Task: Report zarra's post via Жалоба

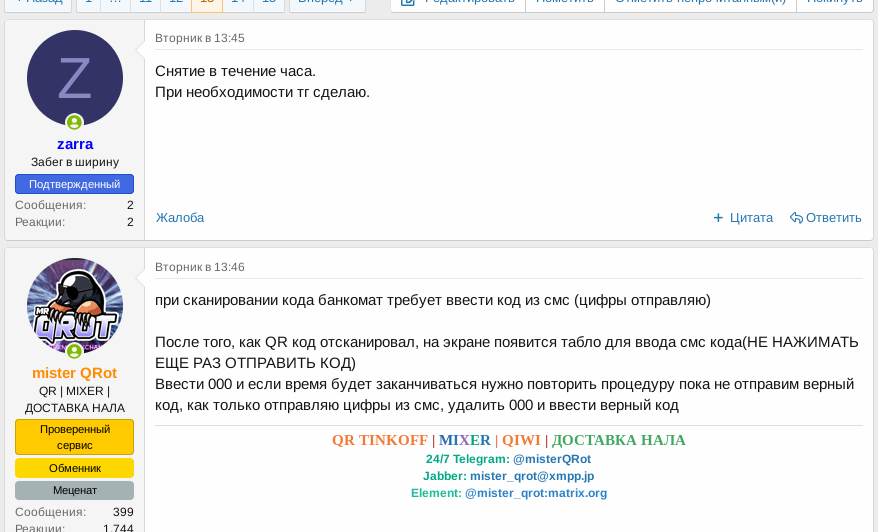Action: click(x=180, y=218)
